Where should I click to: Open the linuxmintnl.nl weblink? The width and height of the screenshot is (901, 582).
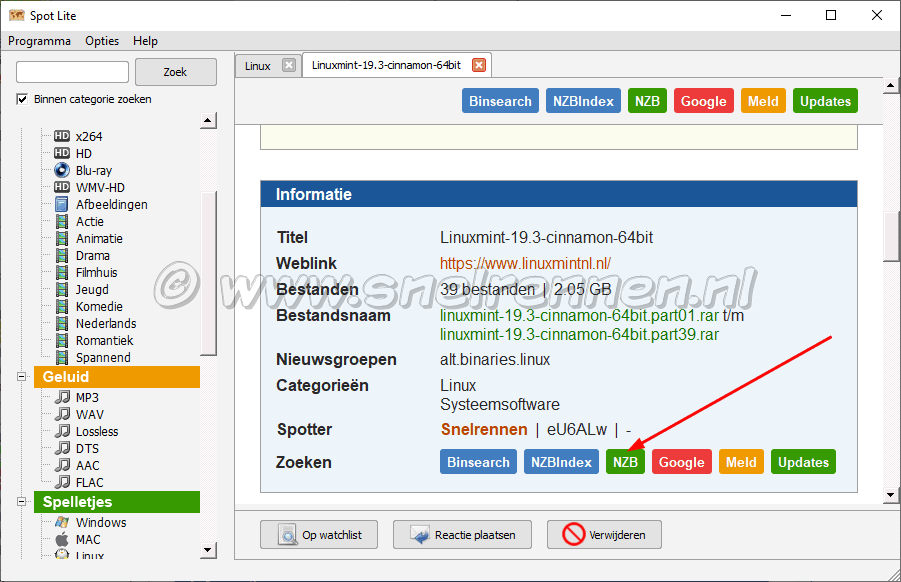click(x=525, y=263)
